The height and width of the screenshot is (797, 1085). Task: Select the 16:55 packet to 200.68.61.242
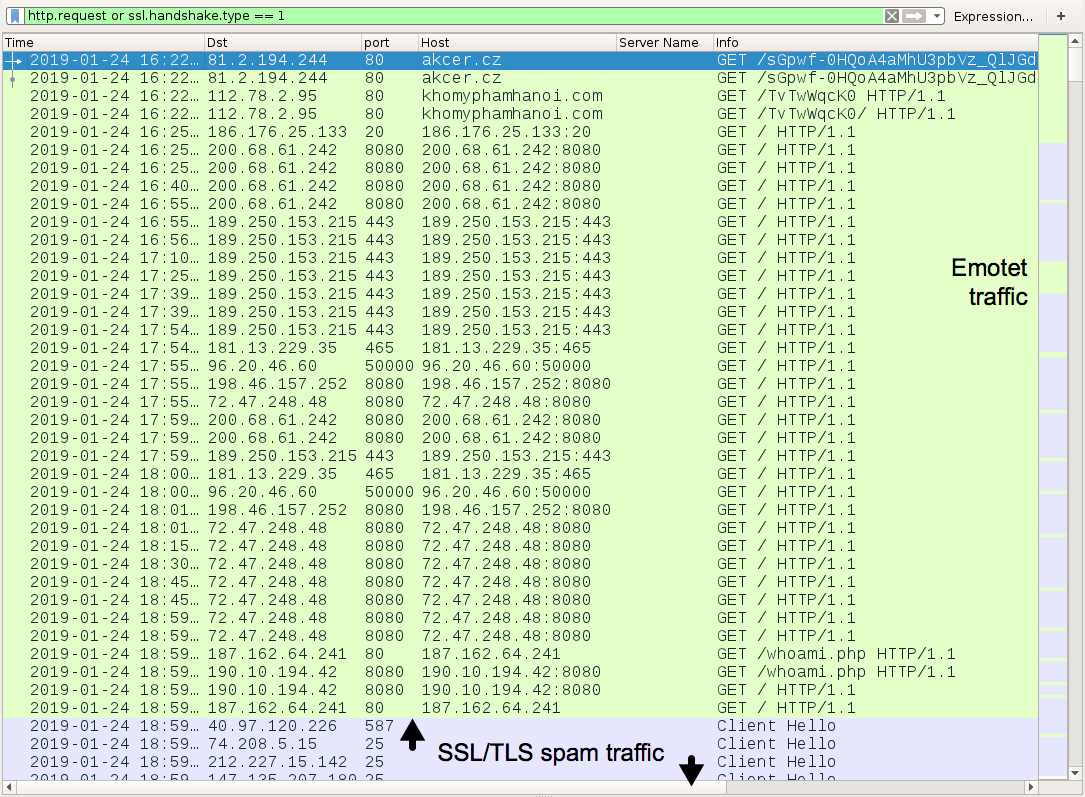click(520, 204)
